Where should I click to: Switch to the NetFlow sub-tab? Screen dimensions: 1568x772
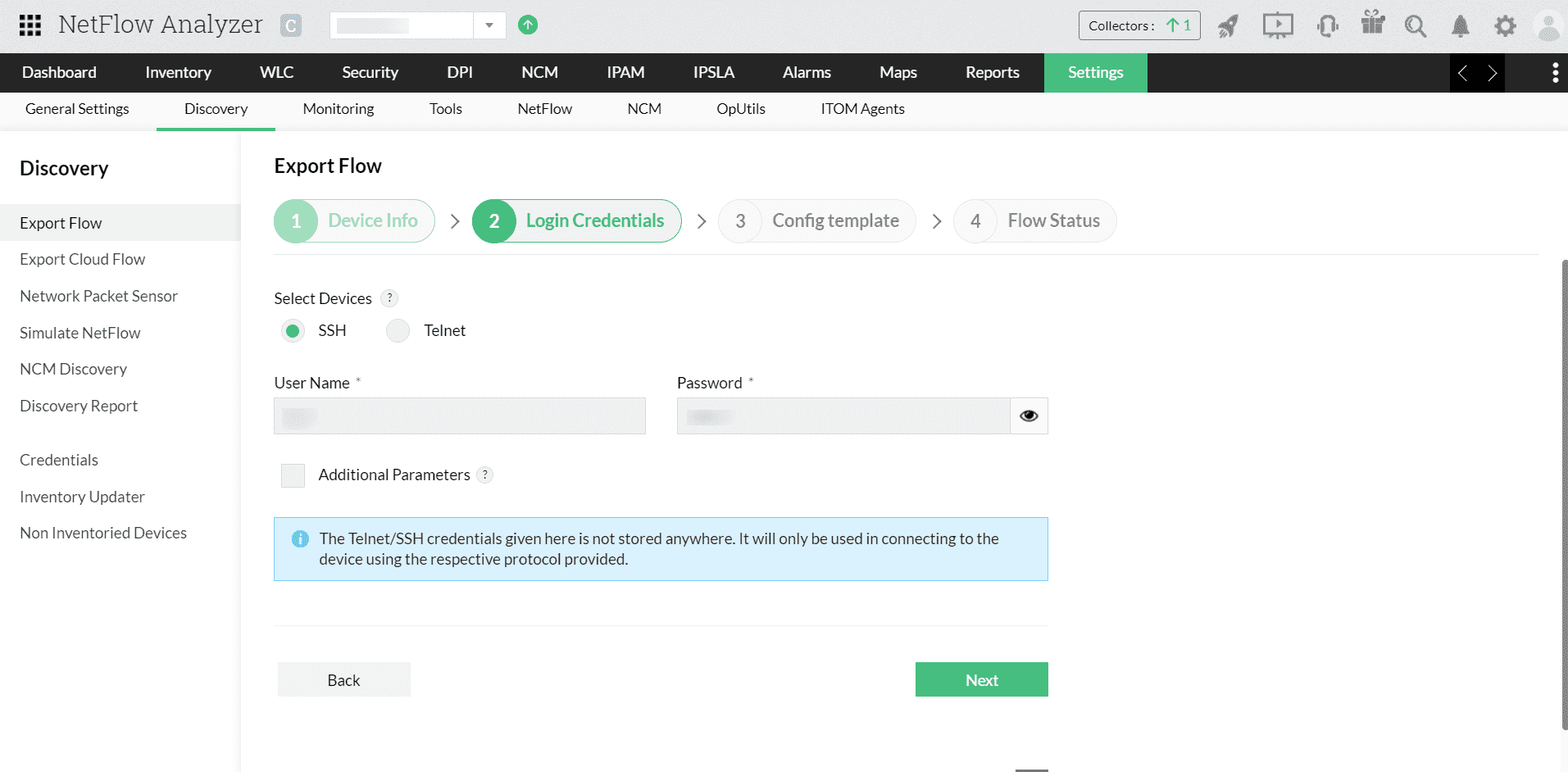545,109
